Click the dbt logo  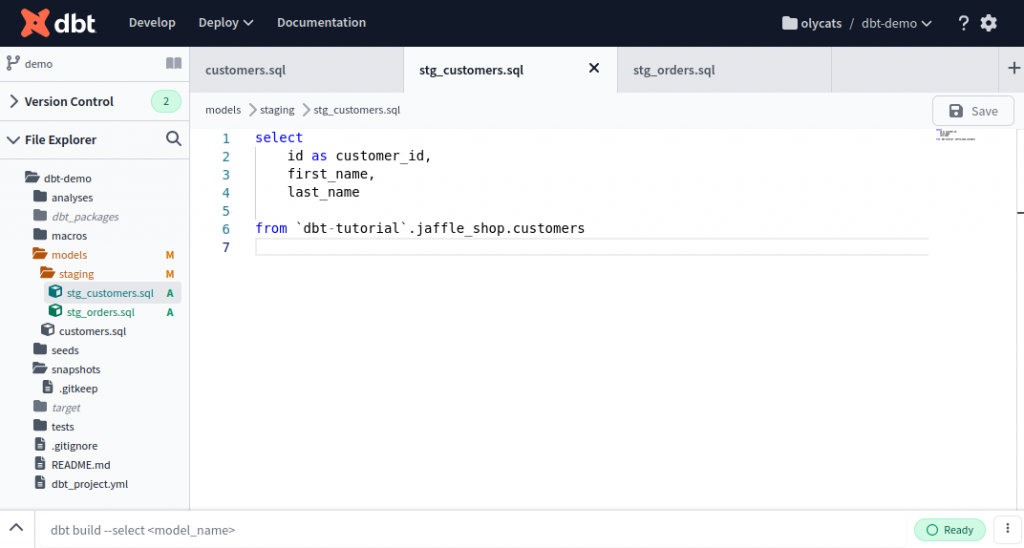[x=58, y=23]
